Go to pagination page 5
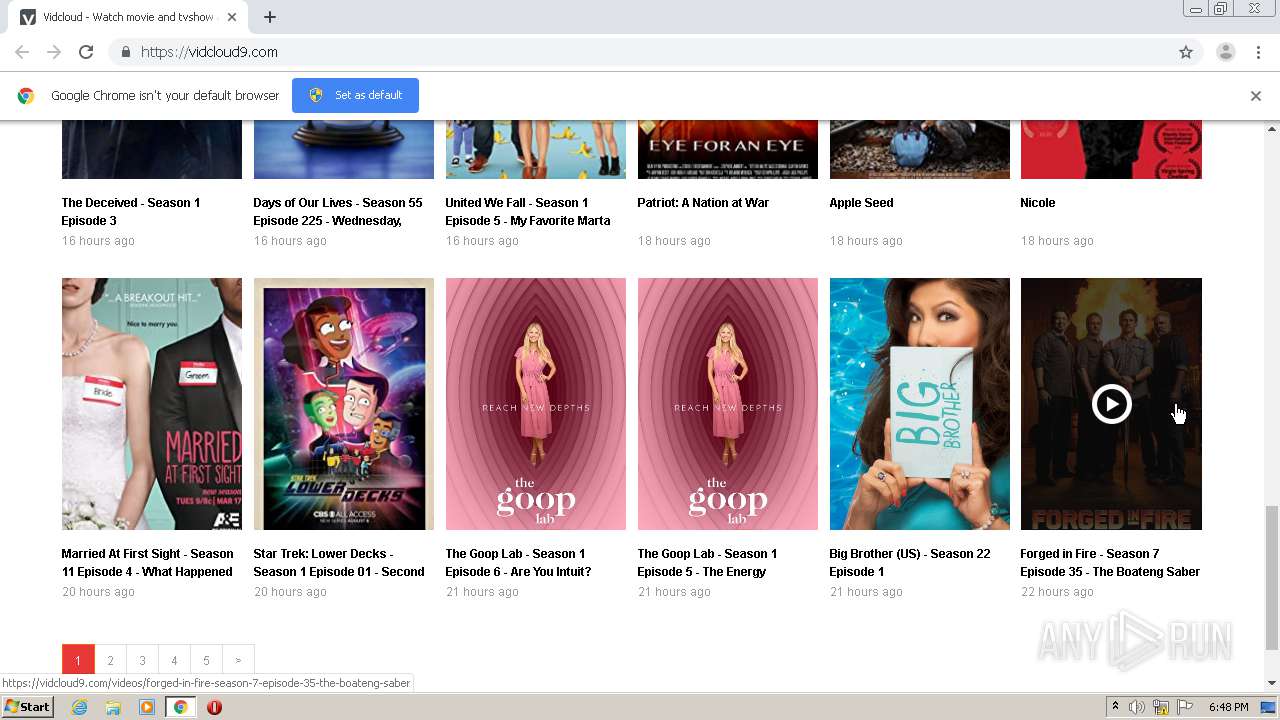 click(206, 660)
